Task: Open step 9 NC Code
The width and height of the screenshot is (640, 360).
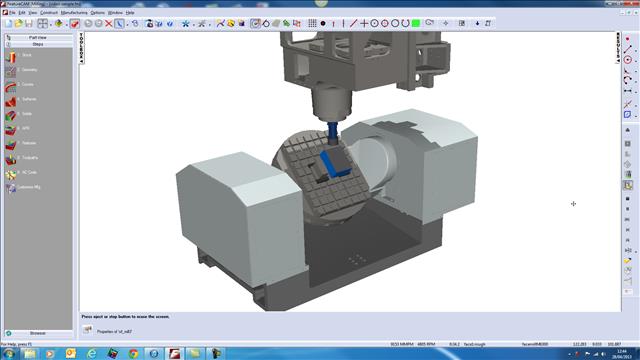Action: point(21,173)
